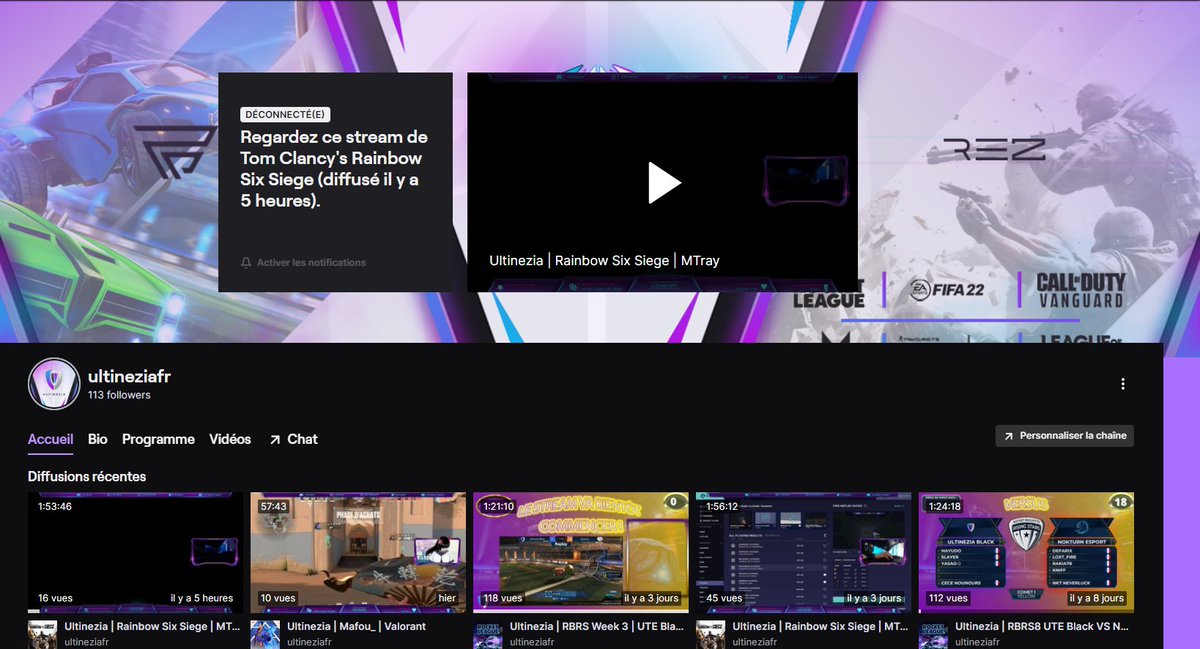Activate notifications via 'Activer les notifications'
The image size is (1200, 649).
[x=311, y=263]
